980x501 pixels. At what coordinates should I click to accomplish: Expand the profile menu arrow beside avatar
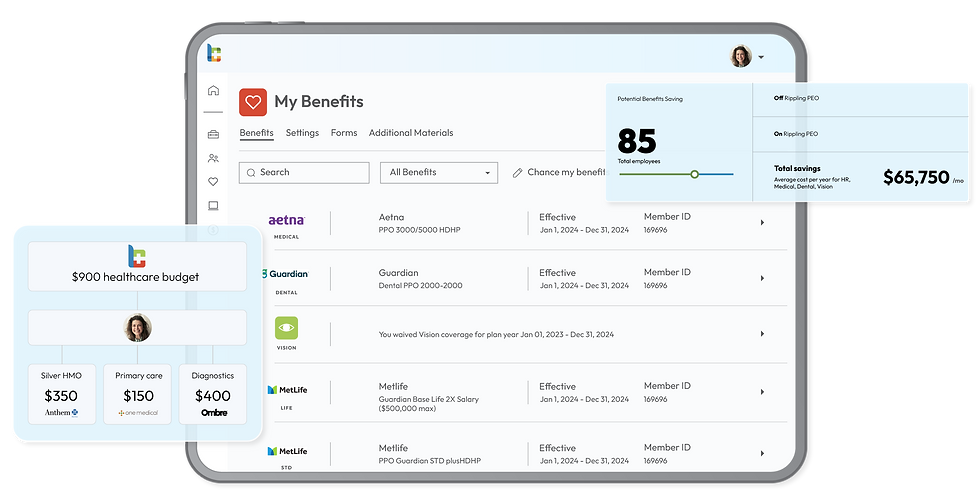pyautogui.click(x=761, y=57)
